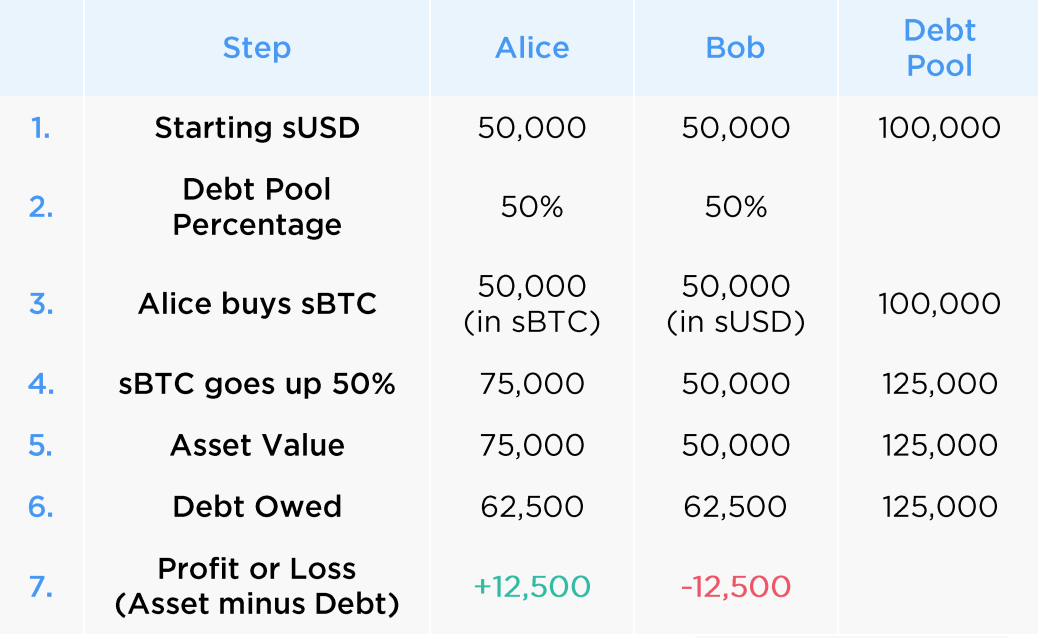Select the sBTC goes up 50% step
This screenshot has width=1038, height=638.
(257, 384)
